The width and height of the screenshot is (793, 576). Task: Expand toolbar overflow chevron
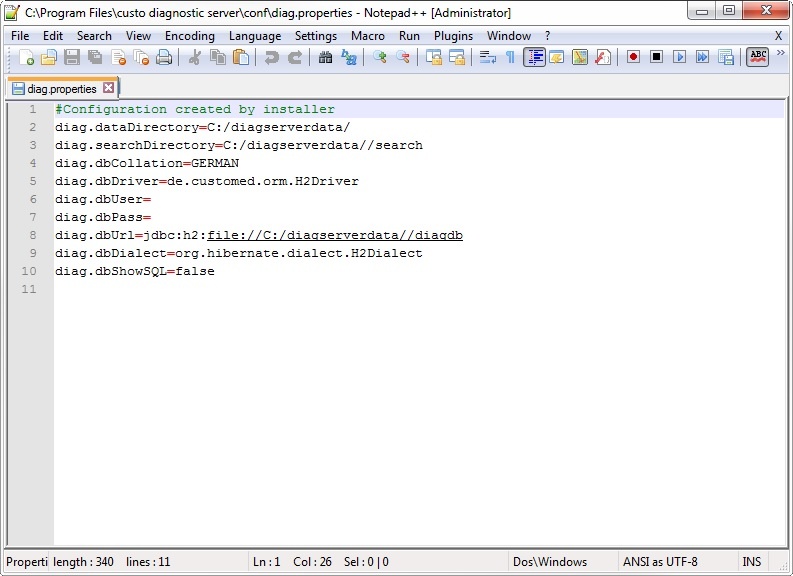pos(780,53)
